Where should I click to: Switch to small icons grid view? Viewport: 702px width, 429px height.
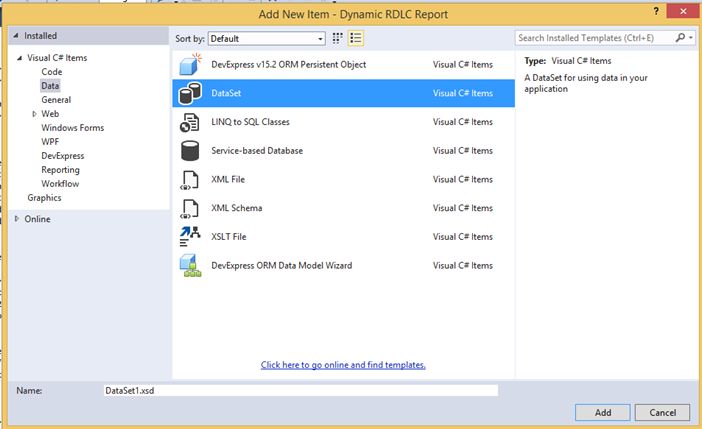click(338, 38)
